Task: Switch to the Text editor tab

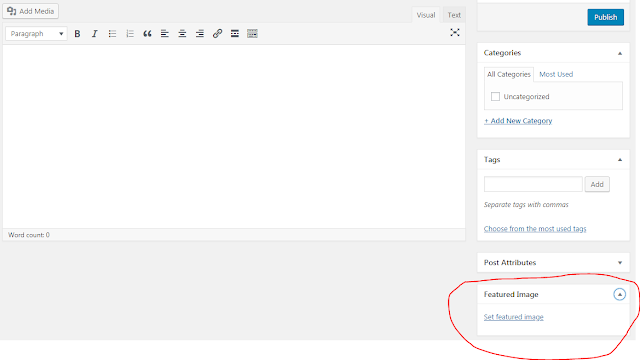Action: [454, 15]
